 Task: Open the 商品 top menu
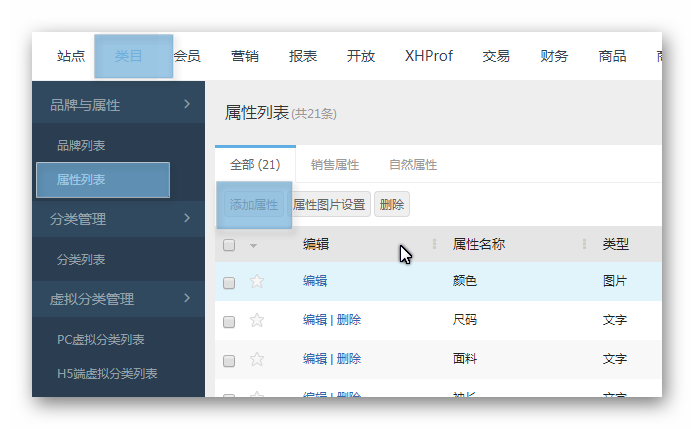[x=612, y=56]
